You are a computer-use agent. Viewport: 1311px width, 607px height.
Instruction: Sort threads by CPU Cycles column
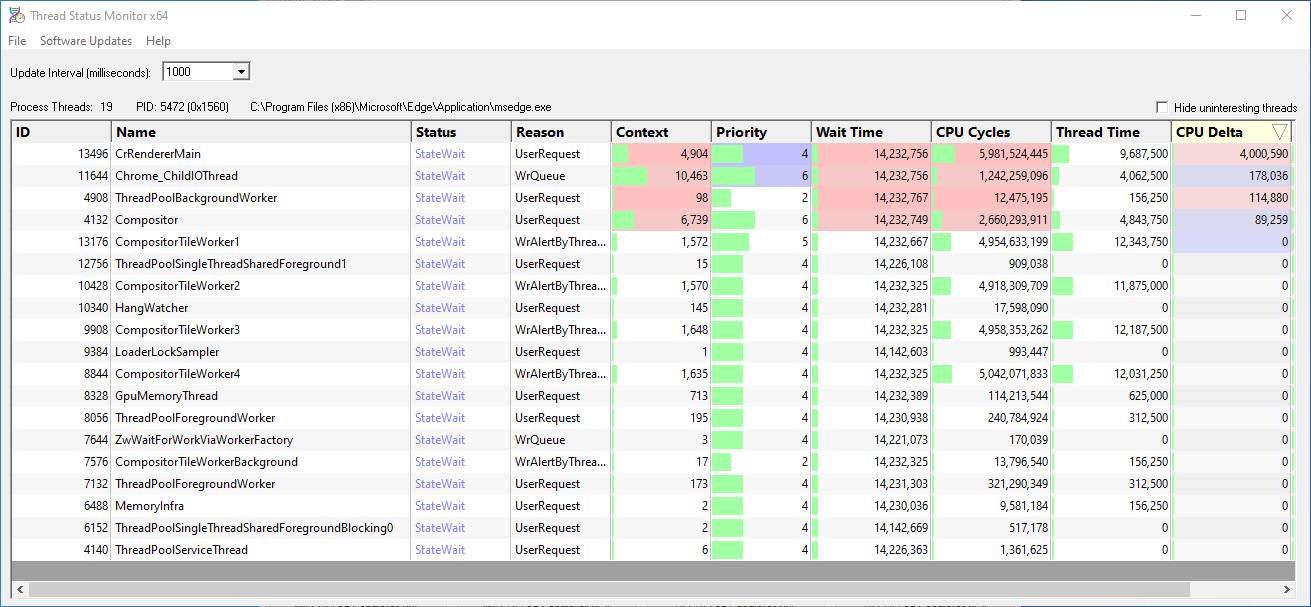[989, 131]
